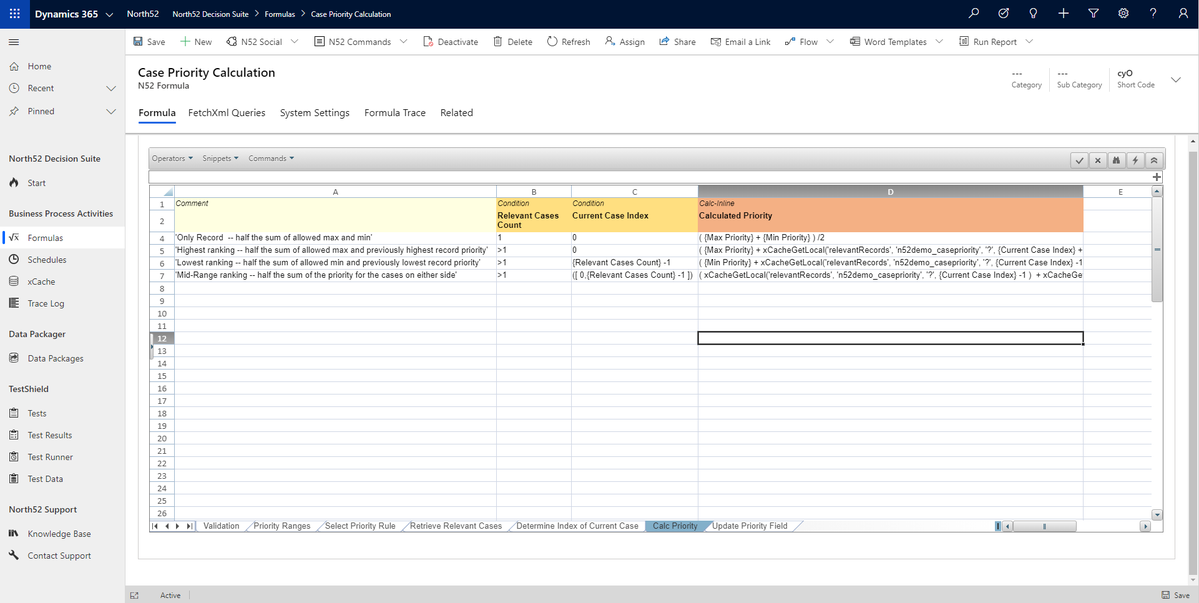Go to first sheet tab with navigation arrow
Screen dimensions: 1199x603
[x=155, y=526]
